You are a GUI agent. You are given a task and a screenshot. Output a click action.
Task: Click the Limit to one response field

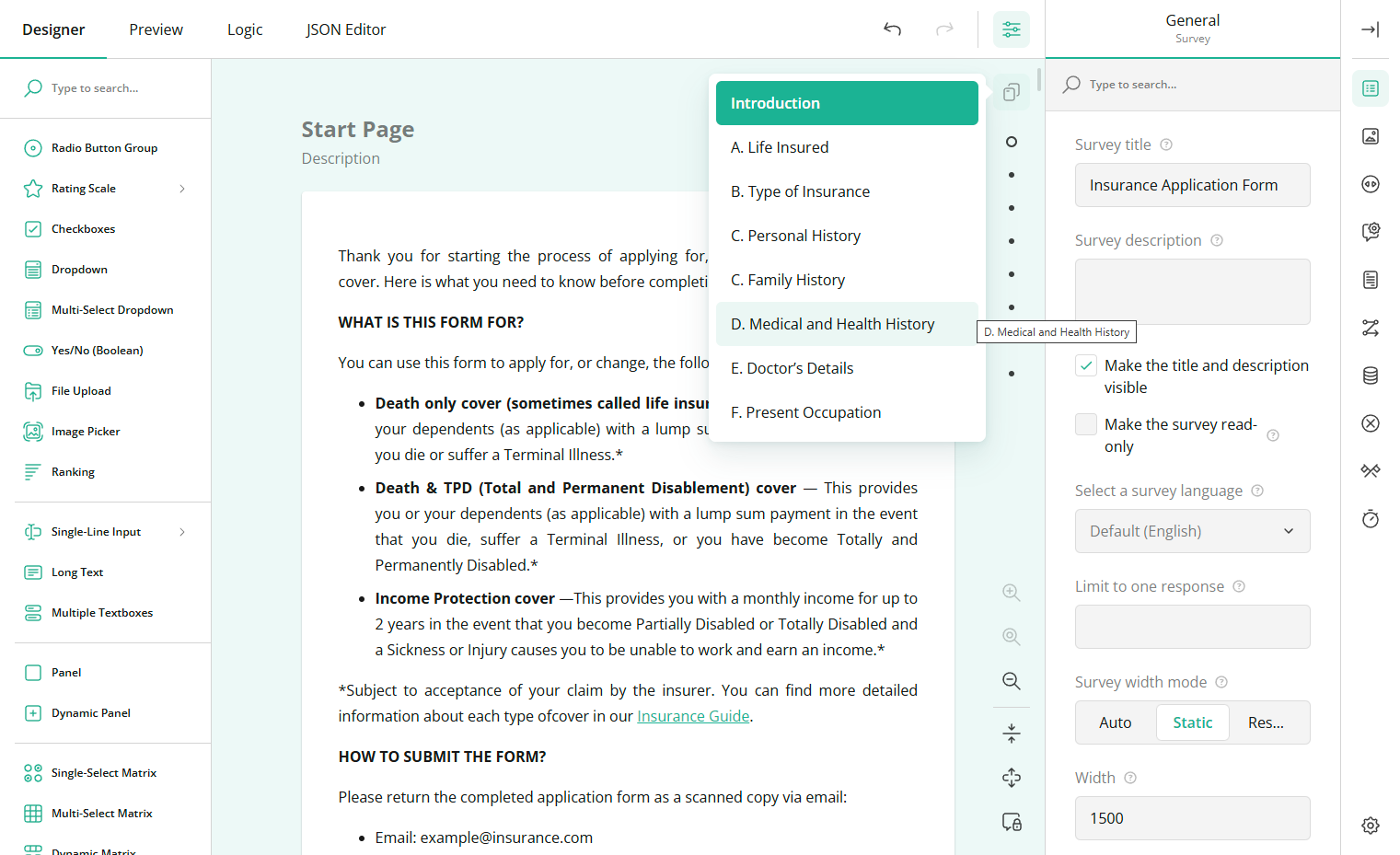click(1193, 627)
